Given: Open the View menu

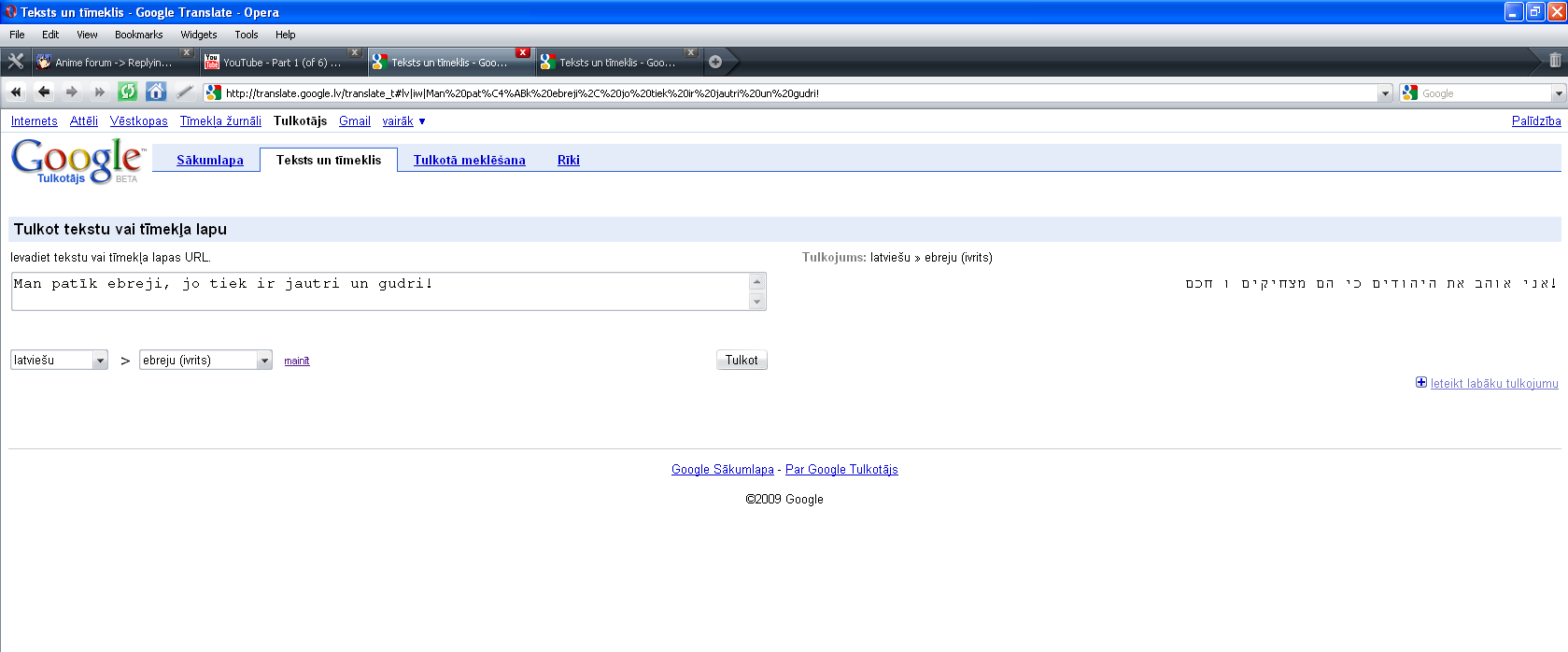Looking at the screenshot, I should click(87, 35).
